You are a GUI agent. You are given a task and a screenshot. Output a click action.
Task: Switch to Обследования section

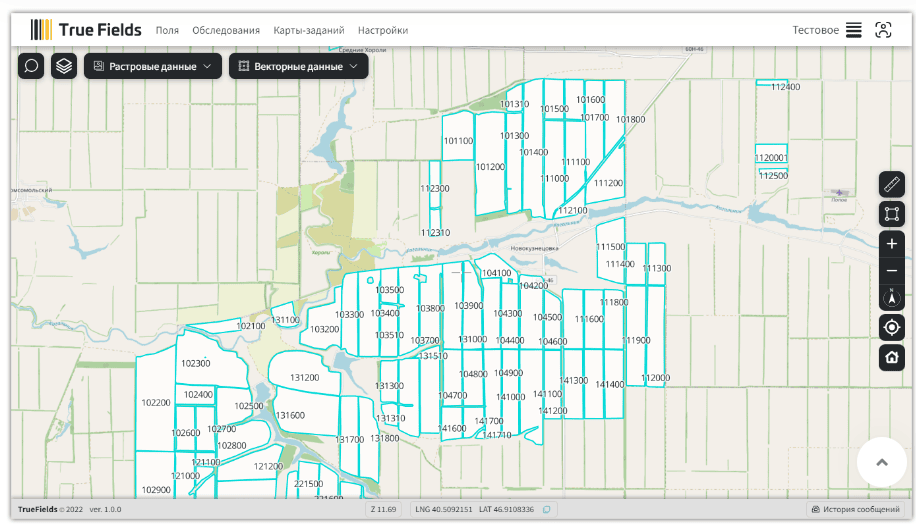(x=226, y=30)
